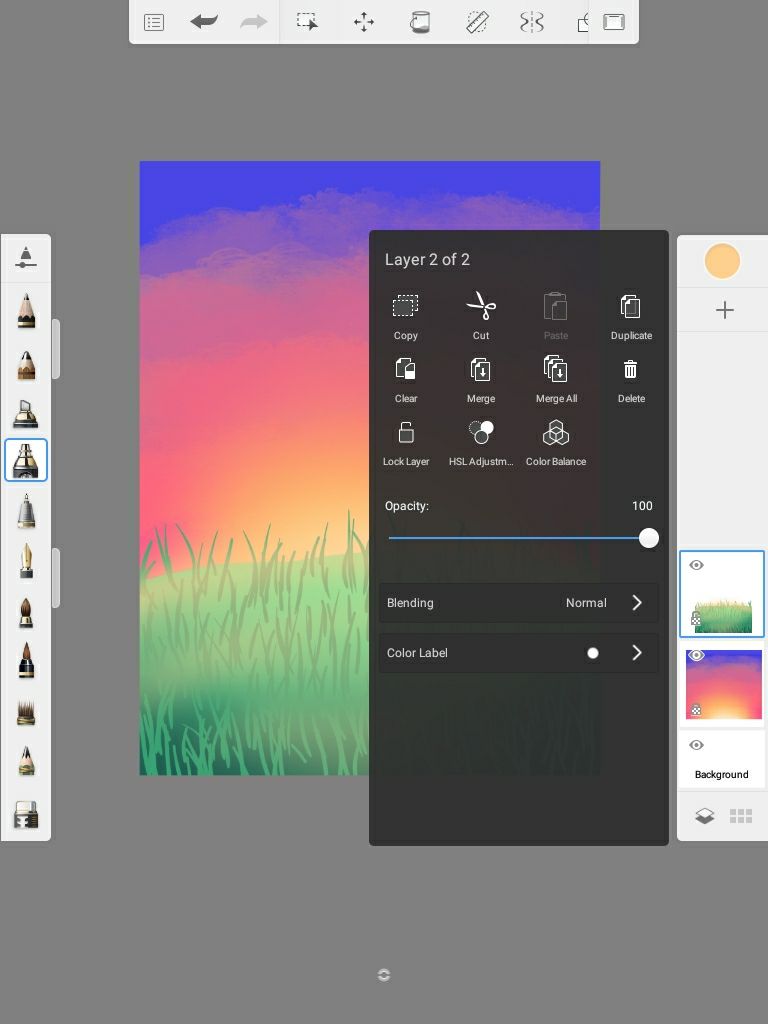The height and width of the screenshot is (1024, 768).
Task: Toggle transparency lock on sky layer
Action: (x=696, y=710)
